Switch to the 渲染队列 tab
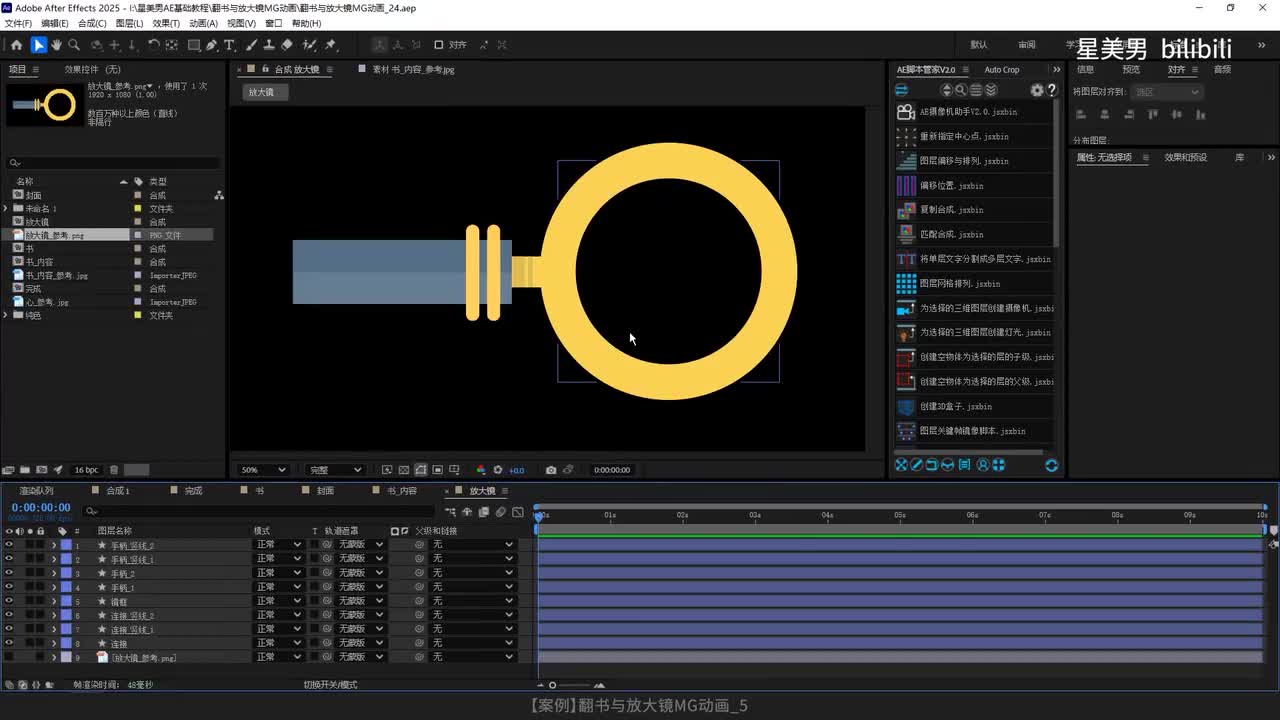The width and height of the screenshot is (1280, 720). pyautogui.click(x=36, y=491)
